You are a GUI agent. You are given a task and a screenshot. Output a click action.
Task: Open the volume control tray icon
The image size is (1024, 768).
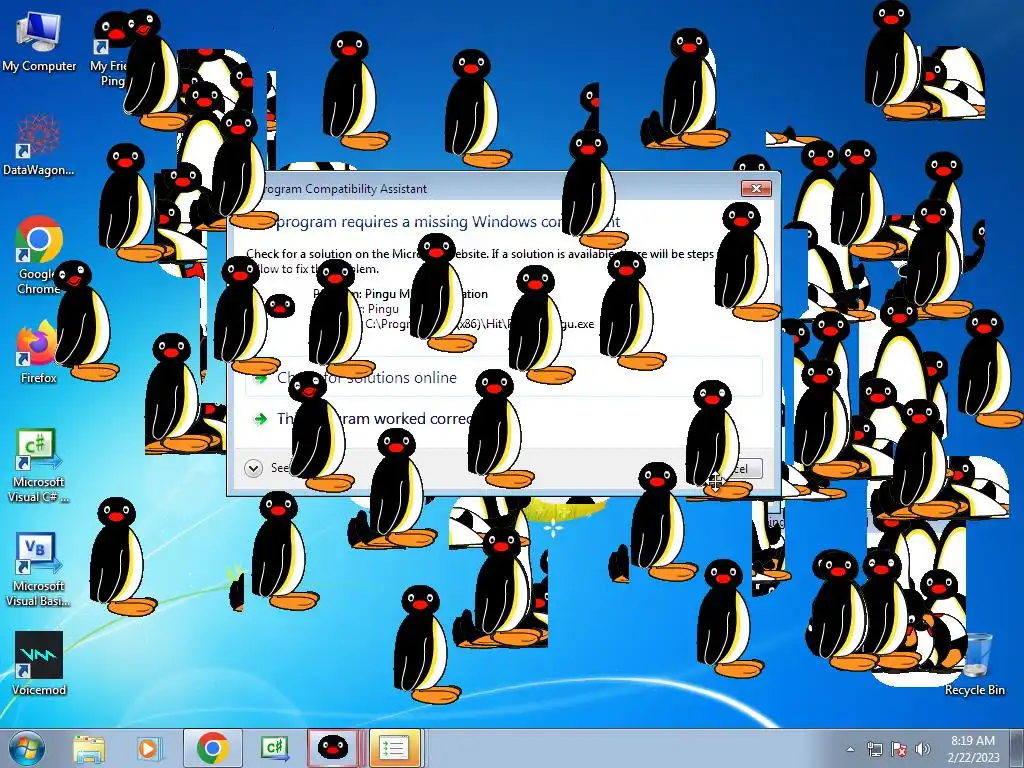[x=923, y=749]
